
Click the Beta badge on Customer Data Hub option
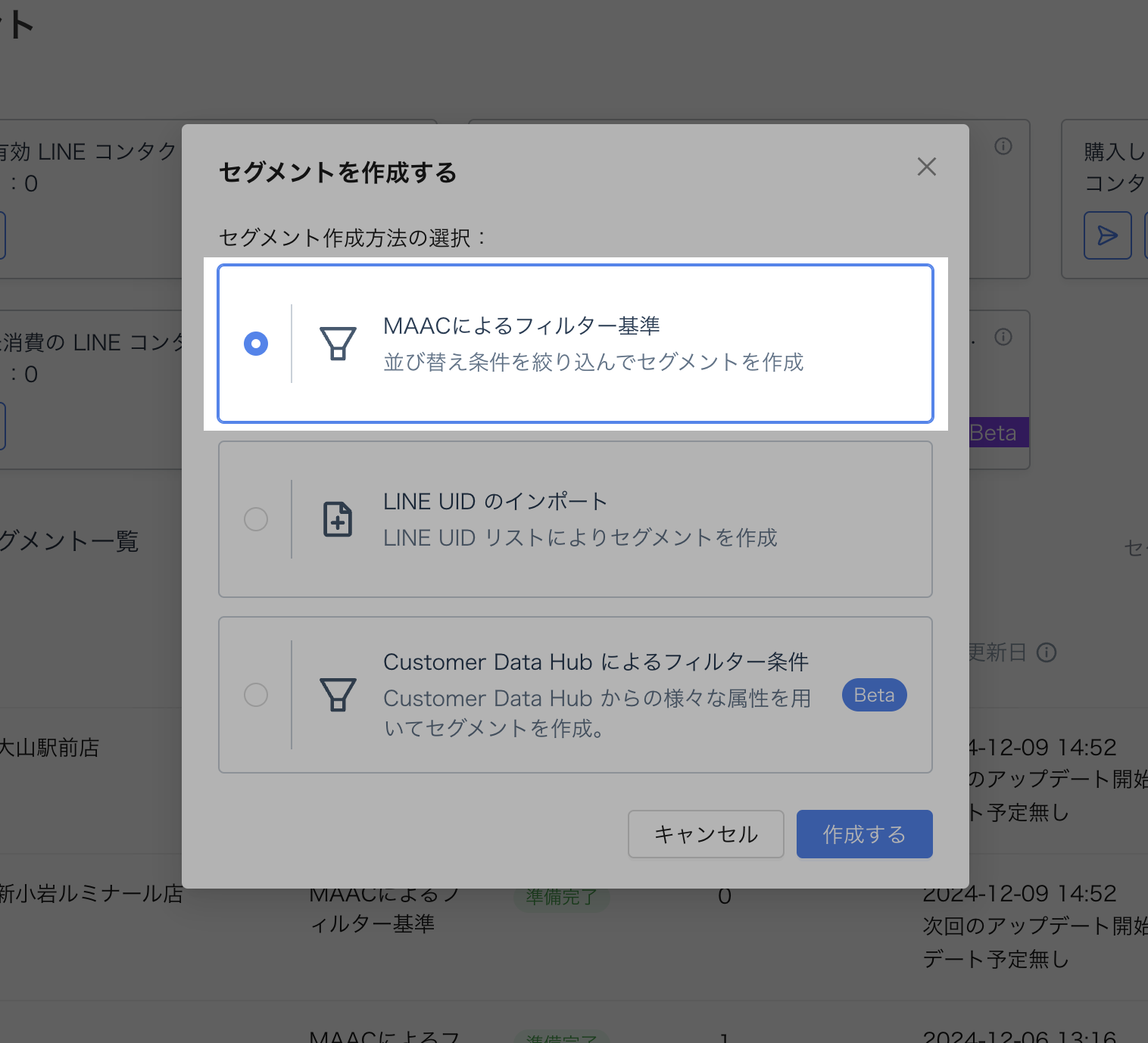(x=875, y=695)
